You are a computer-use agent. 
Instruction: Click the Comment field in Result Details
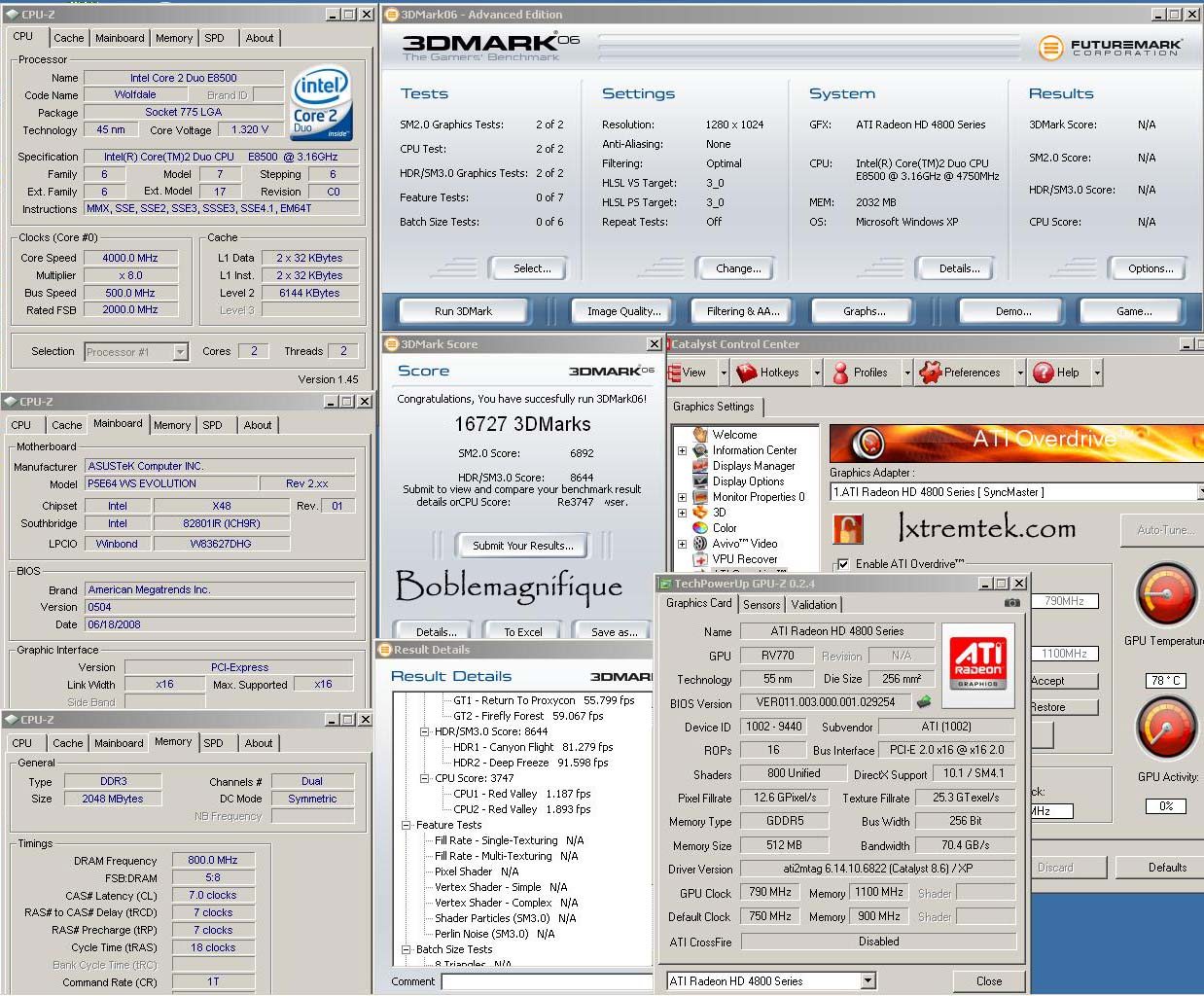(549, 981)
